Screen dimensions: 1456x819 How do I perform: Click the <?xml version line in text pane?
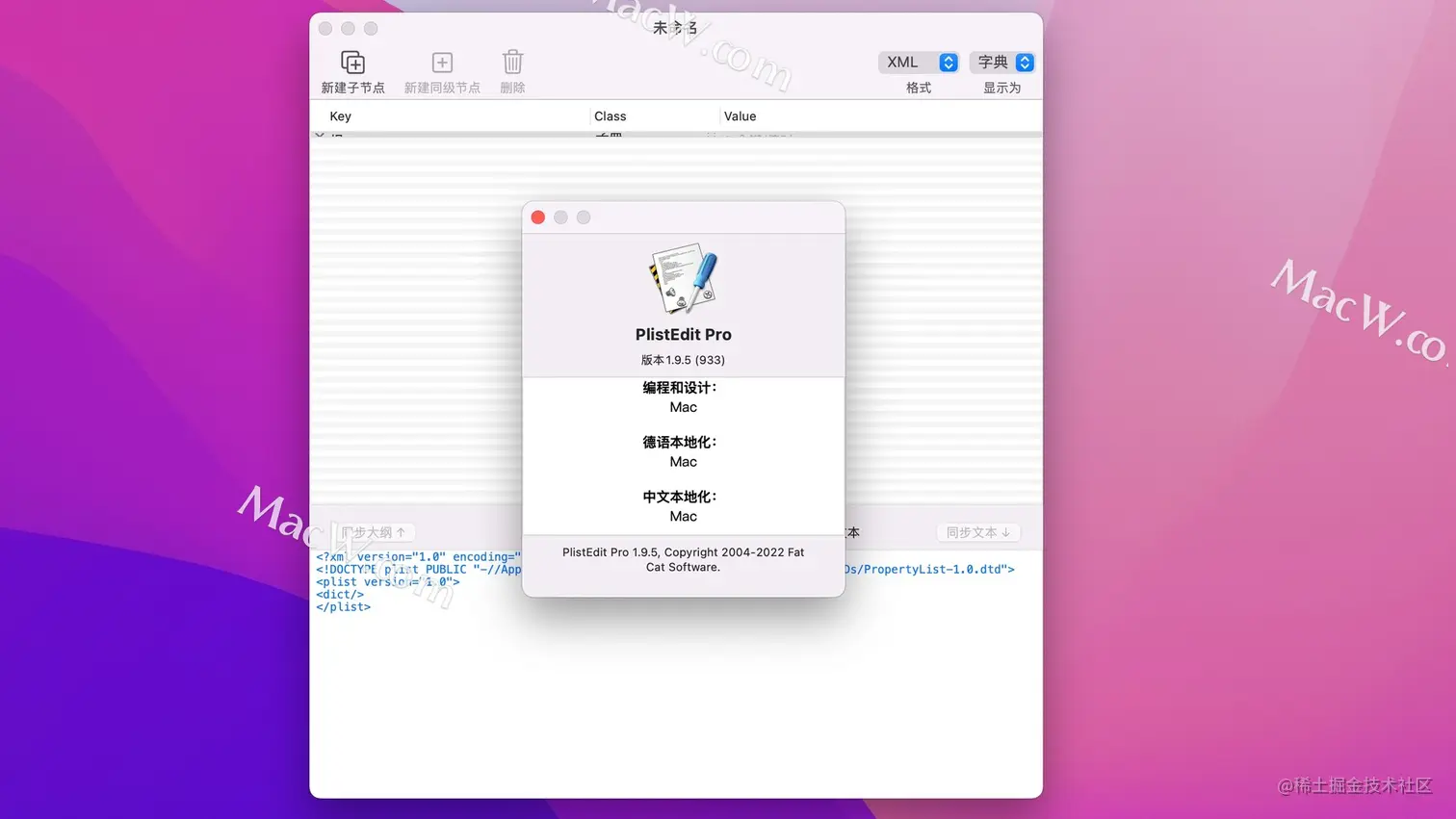pyautogui.click(x=419, y=557)
